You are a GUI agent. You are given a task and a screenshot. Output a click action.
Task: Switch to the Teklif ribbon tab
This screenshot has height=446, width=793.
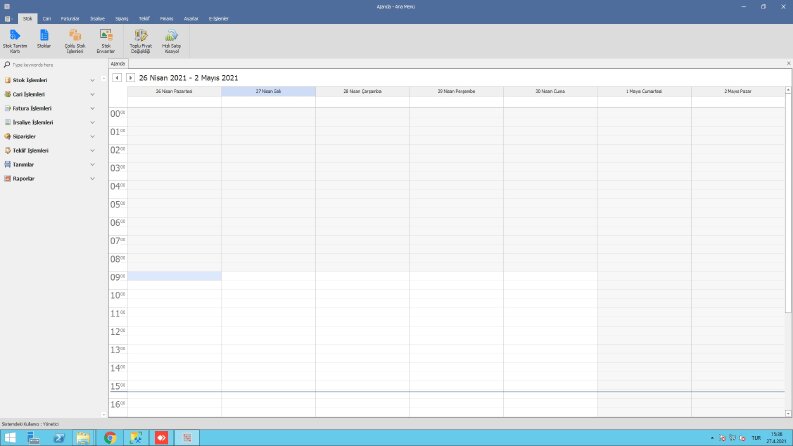coord(144,19)
